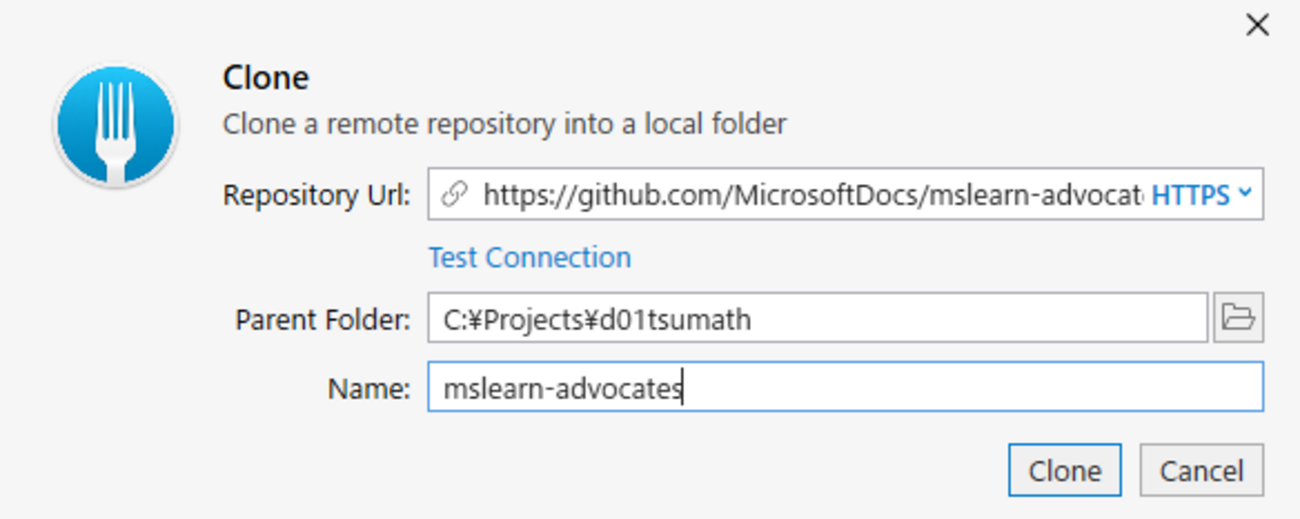The width and height of the screenshot is (1300, 519).
Task: Focus the Name field containing mslearn-advocates
Action: (x=845, y=387)
